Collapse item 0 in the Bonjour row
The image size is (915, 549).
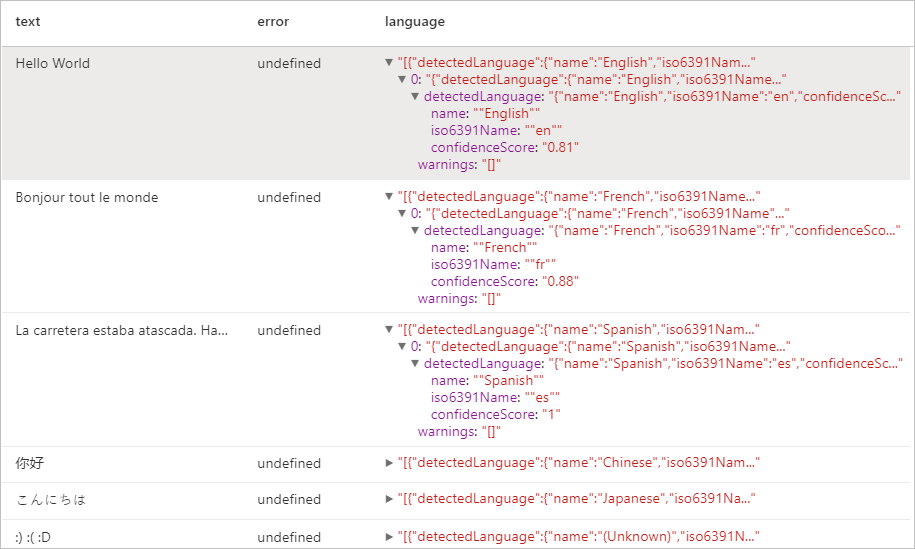coord(403,214)
